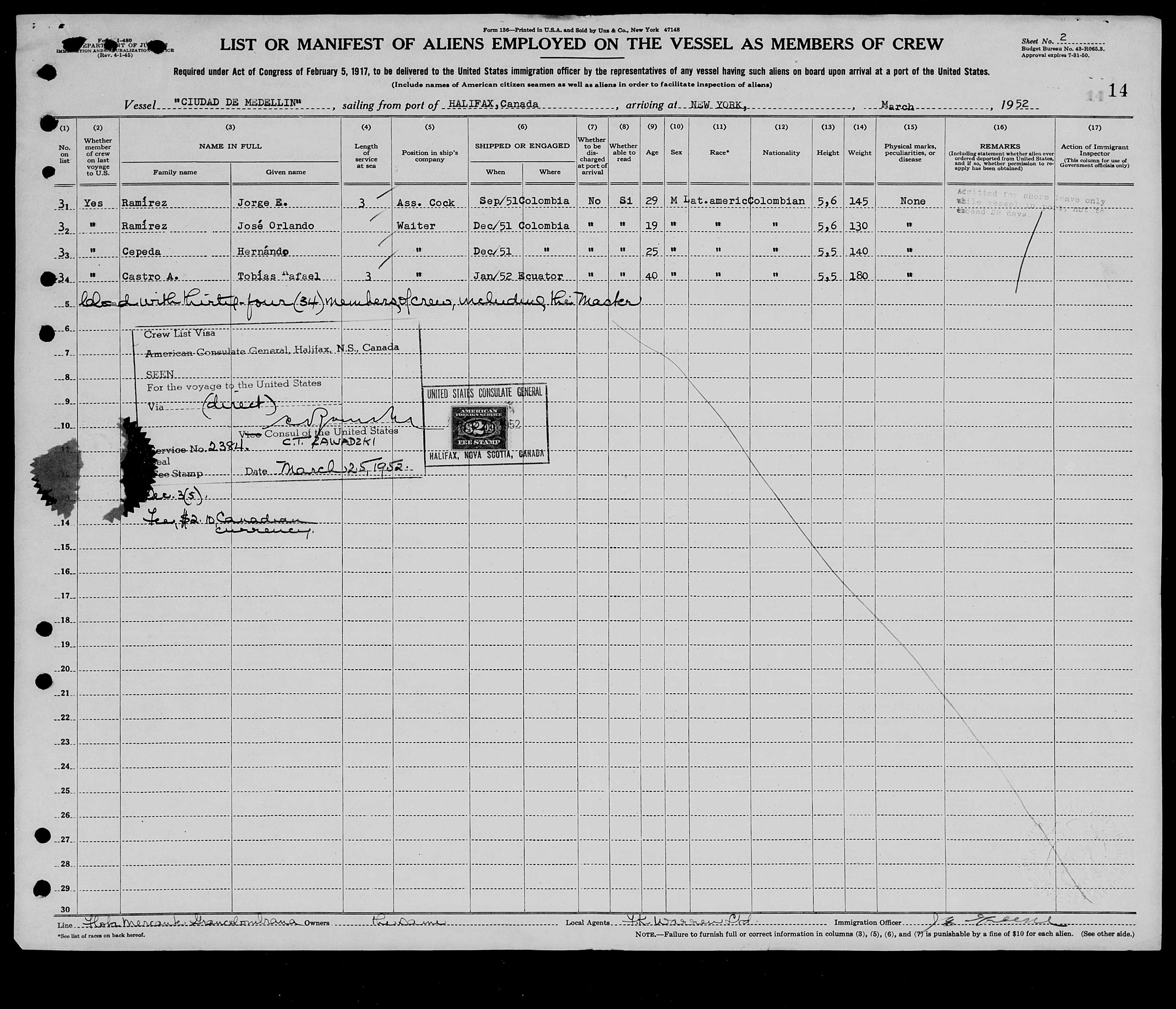Click the "NAME IN FULL" column header

230,146
